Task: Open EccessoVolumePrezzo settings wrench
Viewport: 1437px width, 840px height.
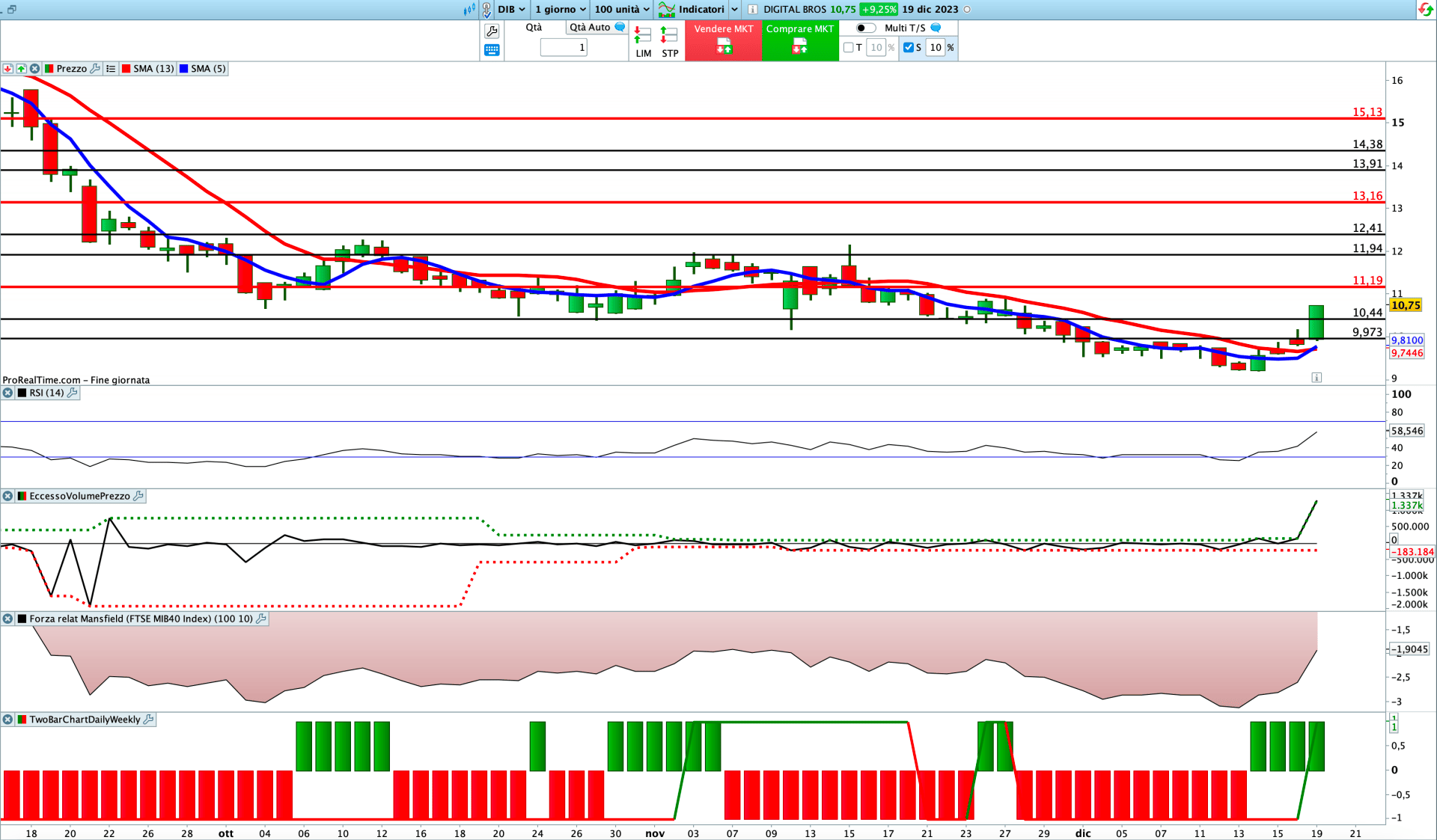Action: tap(138, 496)
